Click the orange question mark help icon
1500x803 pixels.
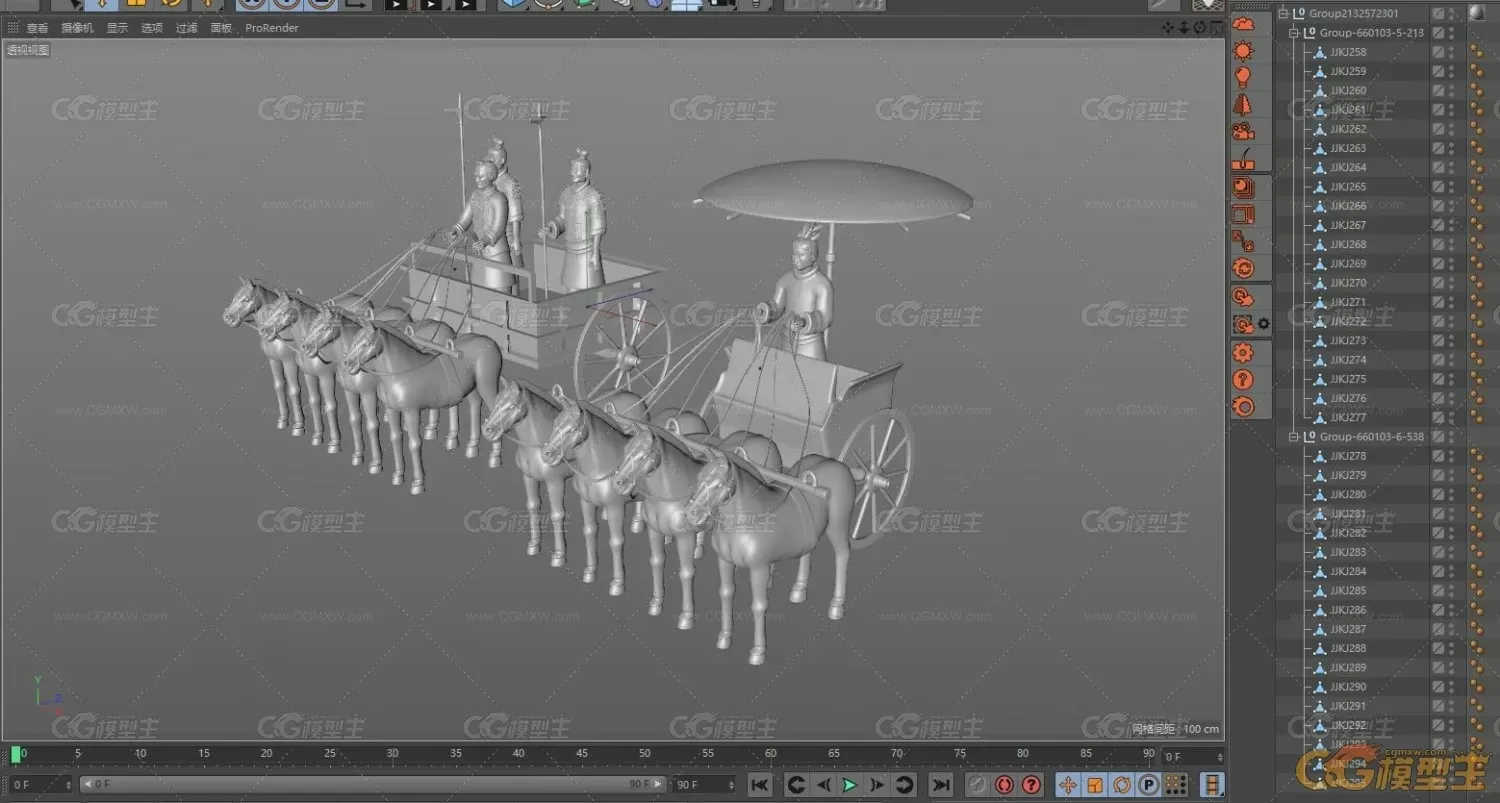point(1243,379)
